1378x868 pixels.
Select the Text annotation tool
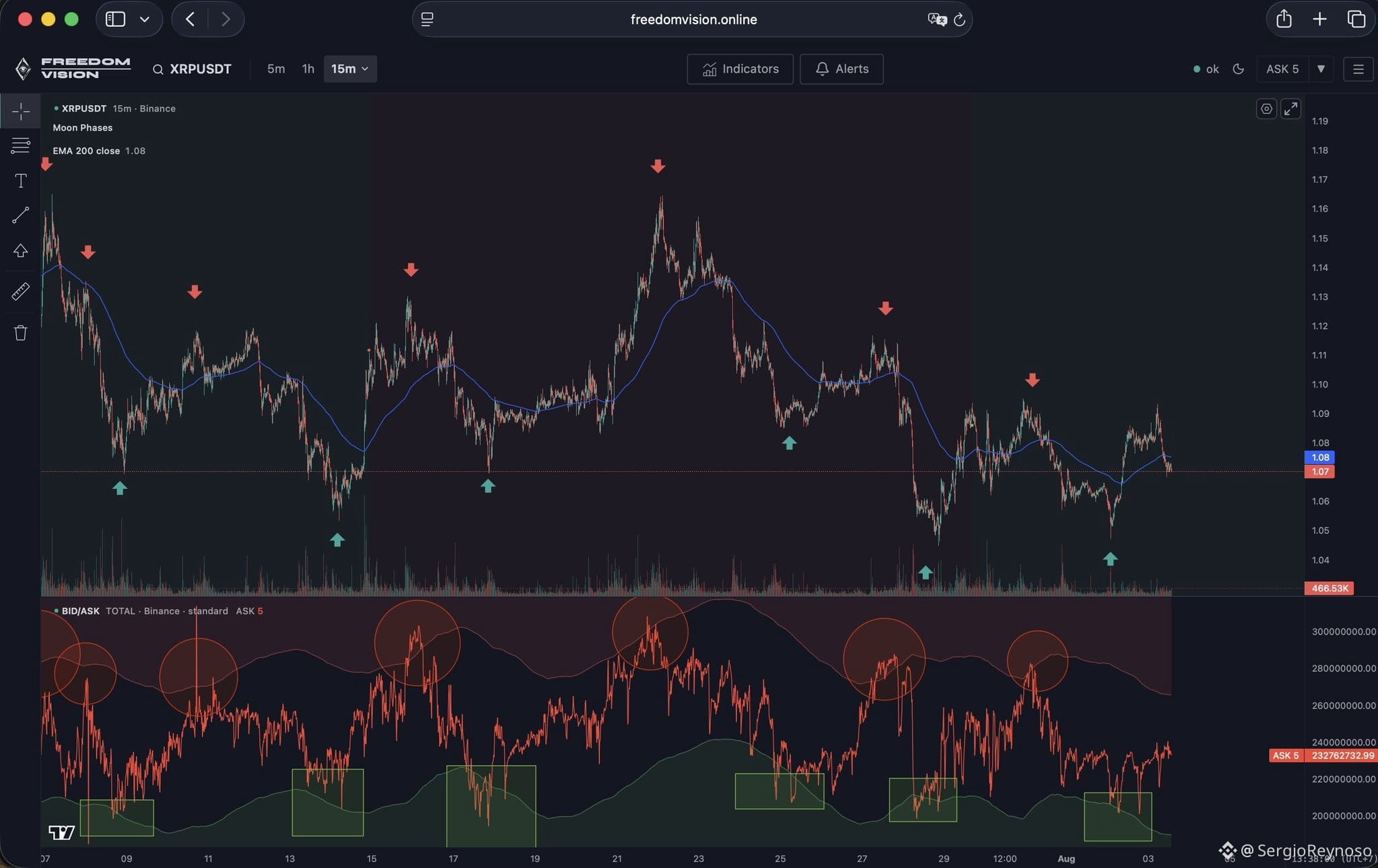pyautogui.click(x=20, y=180)
